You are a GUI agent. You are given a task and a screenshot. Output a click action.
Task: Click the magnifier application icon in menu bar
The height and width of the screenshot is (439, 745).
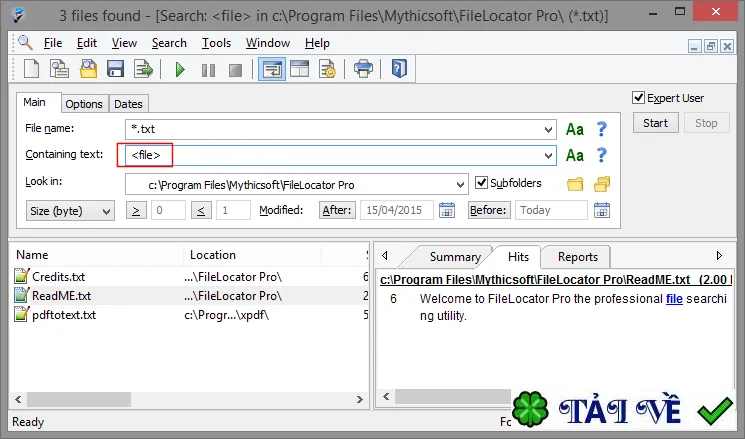tap(25, 43)
